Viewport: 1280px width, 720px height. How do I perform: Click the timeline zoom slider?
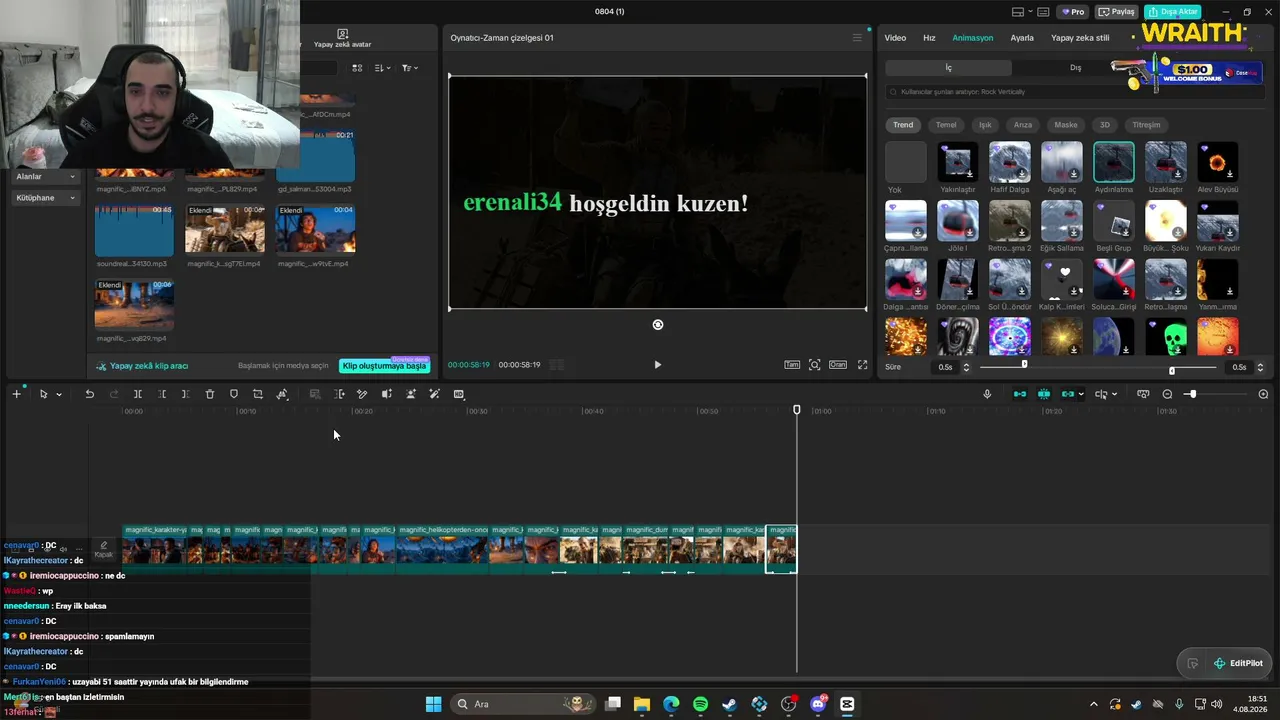point(1214,394)
